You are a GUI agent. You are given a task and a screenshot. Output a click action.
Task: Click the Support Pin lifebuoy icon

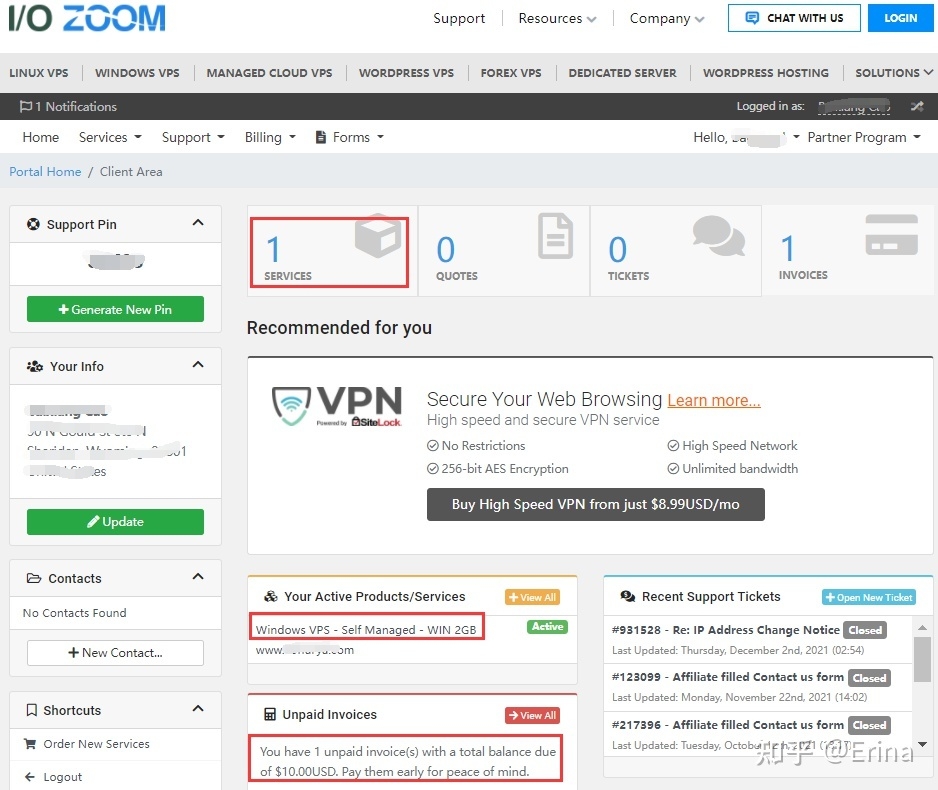34,224
